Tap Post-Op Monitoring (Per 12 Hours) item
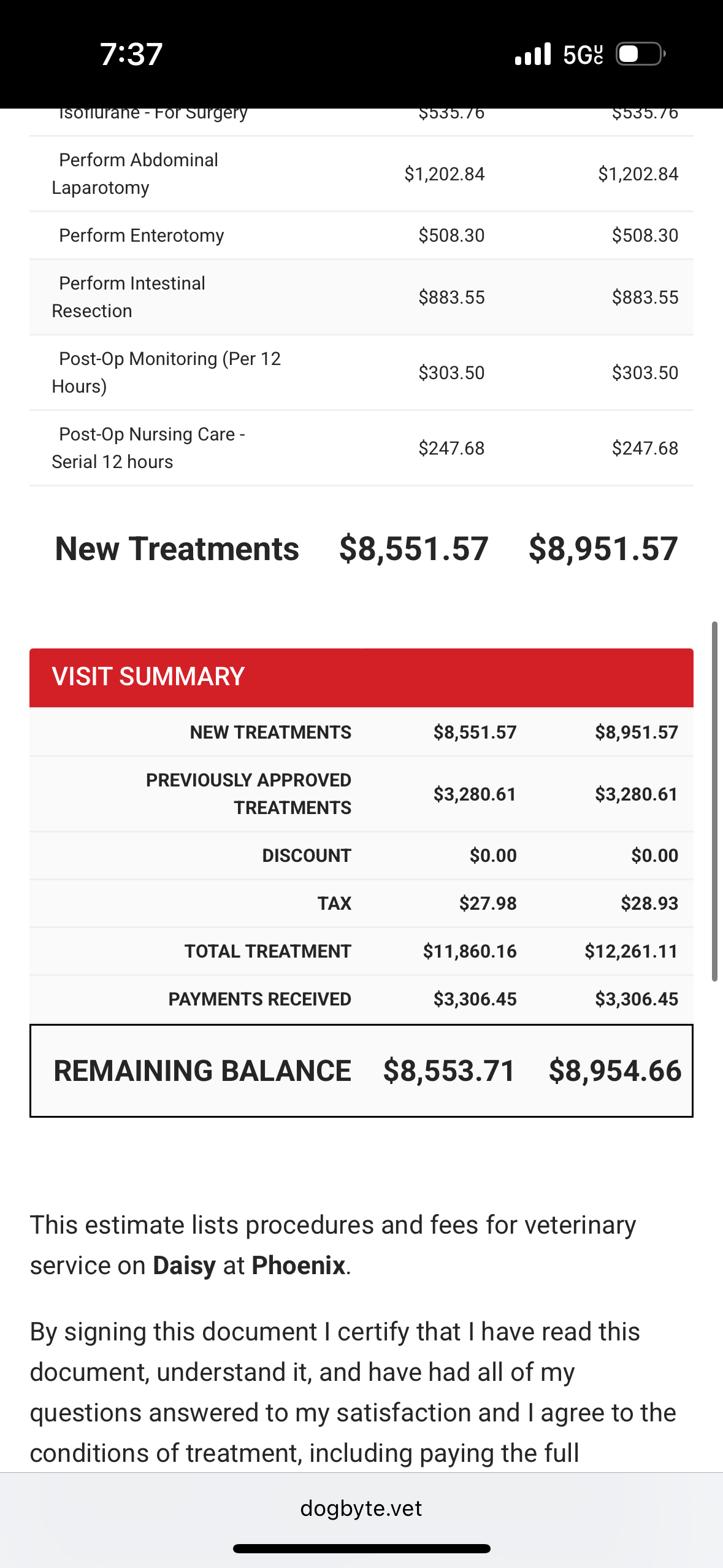 pos(361,372)
